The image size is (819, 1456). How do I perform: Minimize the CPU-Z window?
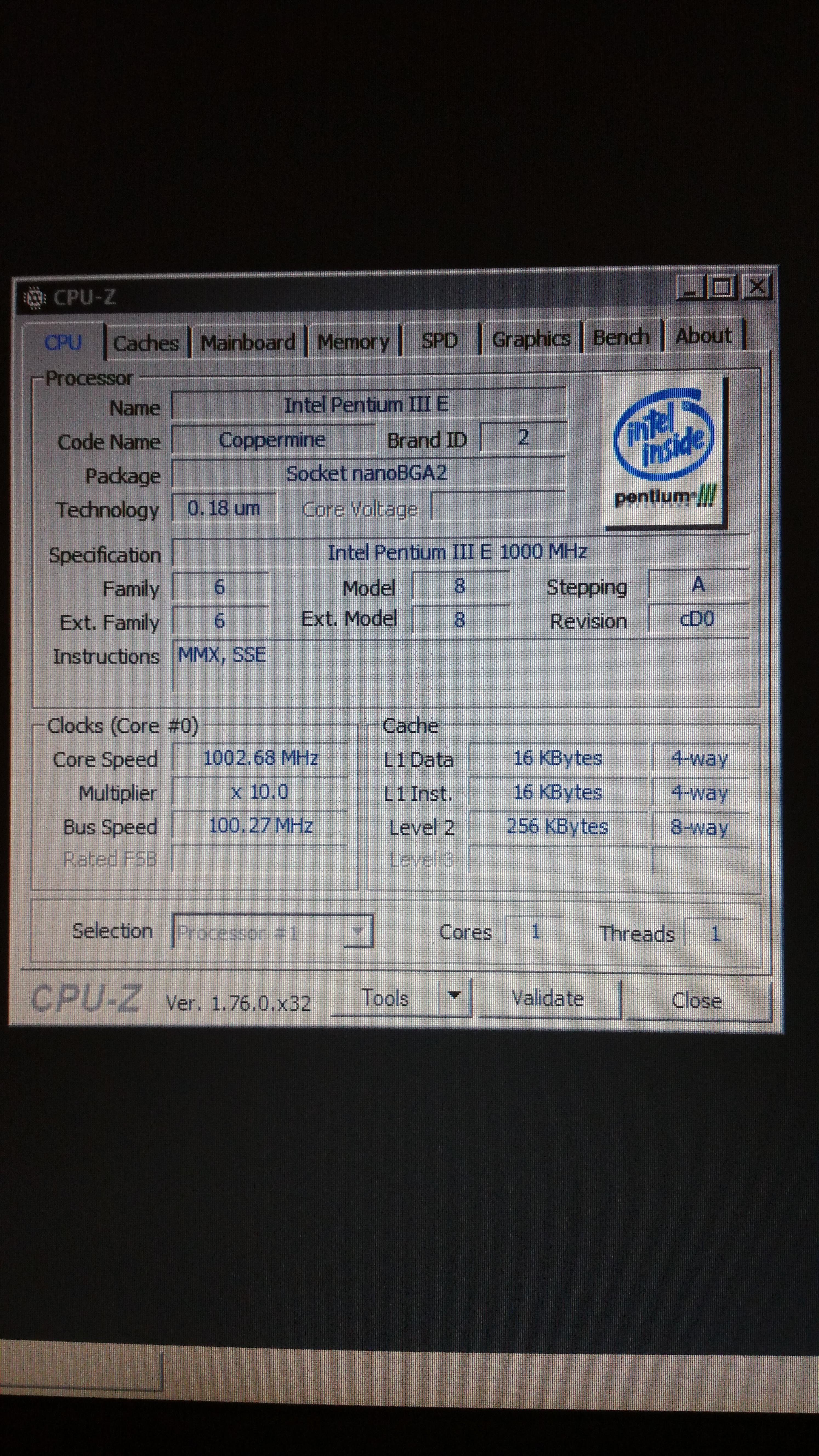(x=691, y=288)
